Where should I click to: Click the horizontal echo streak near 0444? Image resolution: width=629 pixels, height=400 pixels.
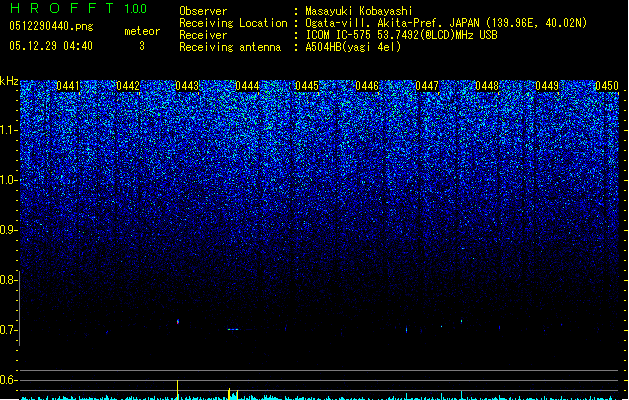coord(233,329)
